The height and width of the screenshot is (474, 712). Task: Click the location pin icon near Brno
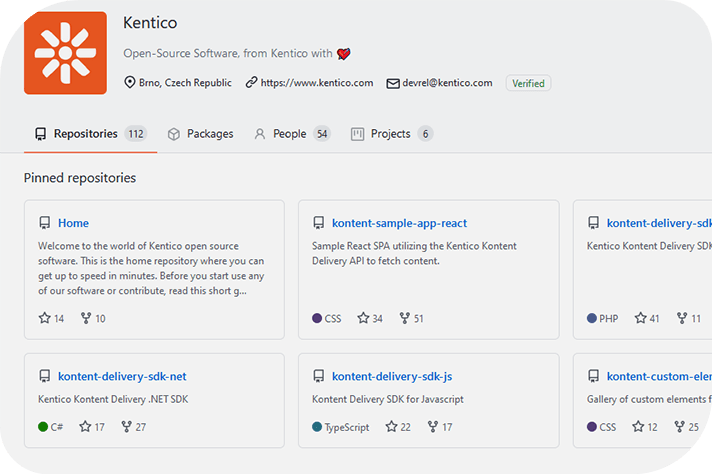coord(130,83)
